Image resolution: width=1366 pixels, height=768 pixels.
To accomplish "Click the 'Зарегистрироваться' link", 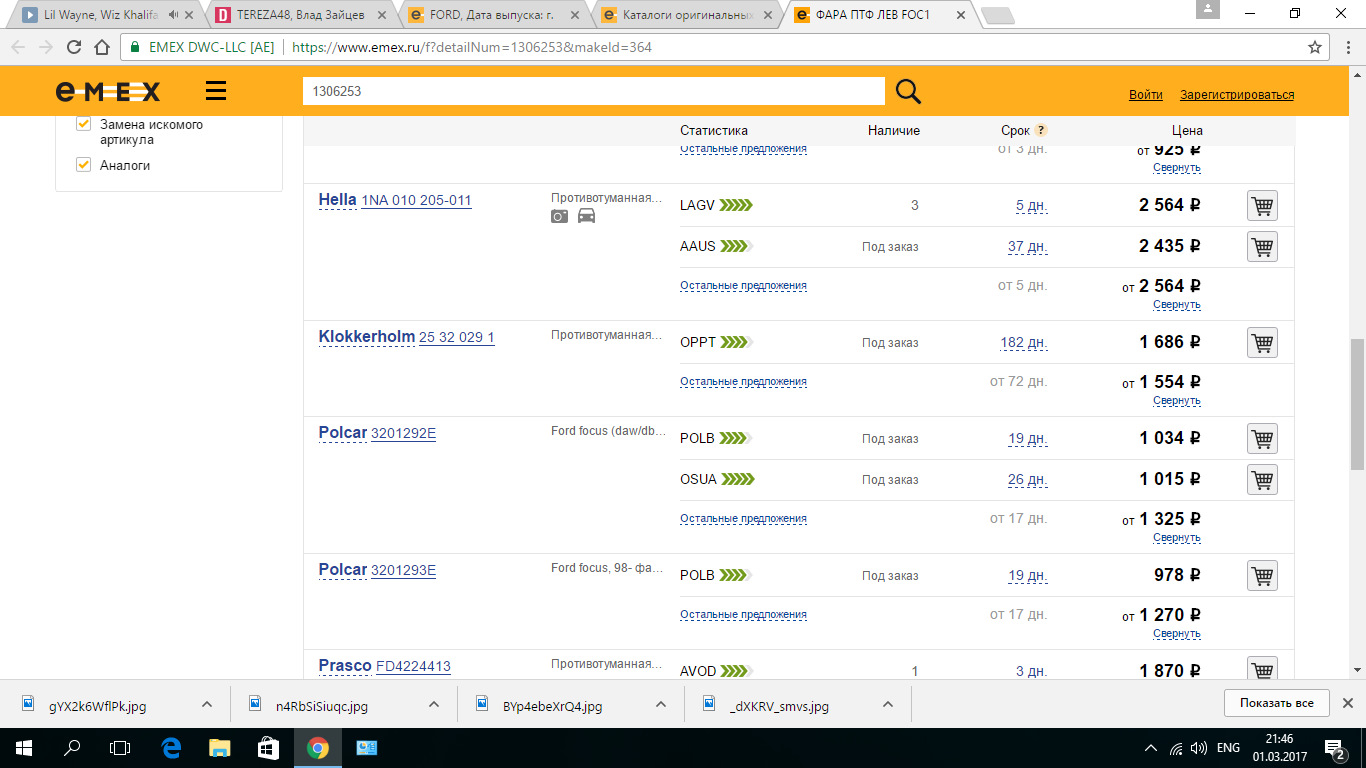I will click(1237, 95).
